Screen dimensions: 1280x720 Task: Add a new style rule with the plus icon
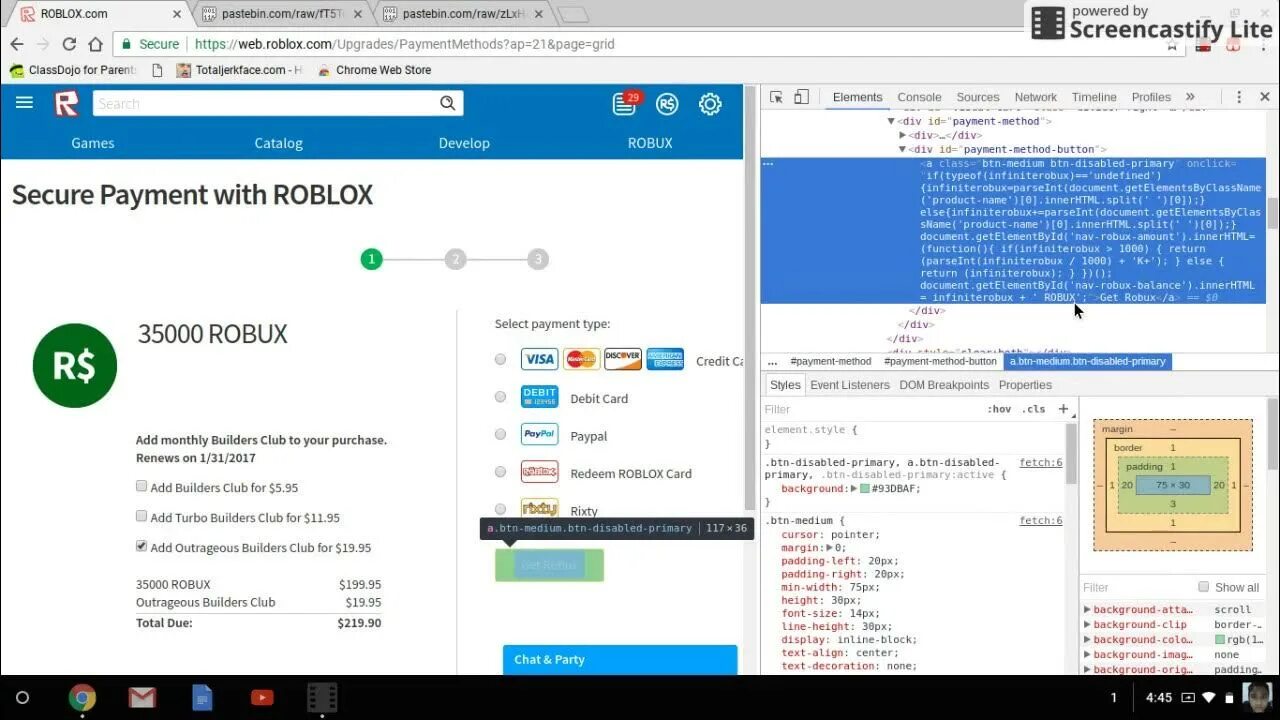(x=1063, y=409)
